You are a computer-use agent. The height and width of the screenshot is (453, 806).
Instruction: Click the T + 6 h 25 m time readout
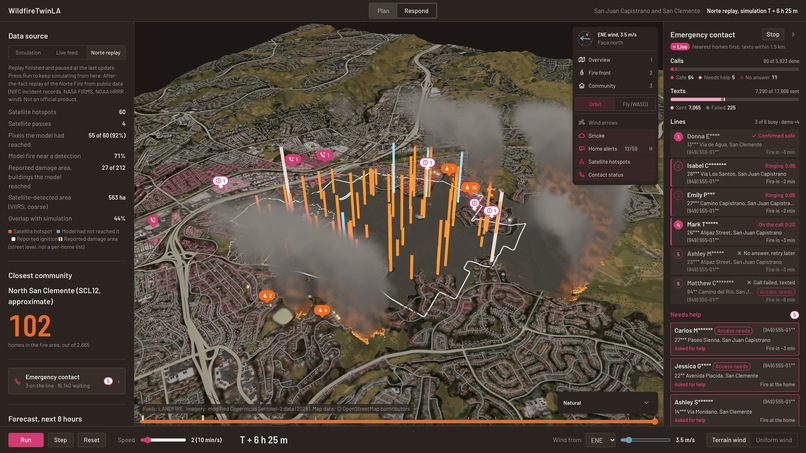point(264,440)
